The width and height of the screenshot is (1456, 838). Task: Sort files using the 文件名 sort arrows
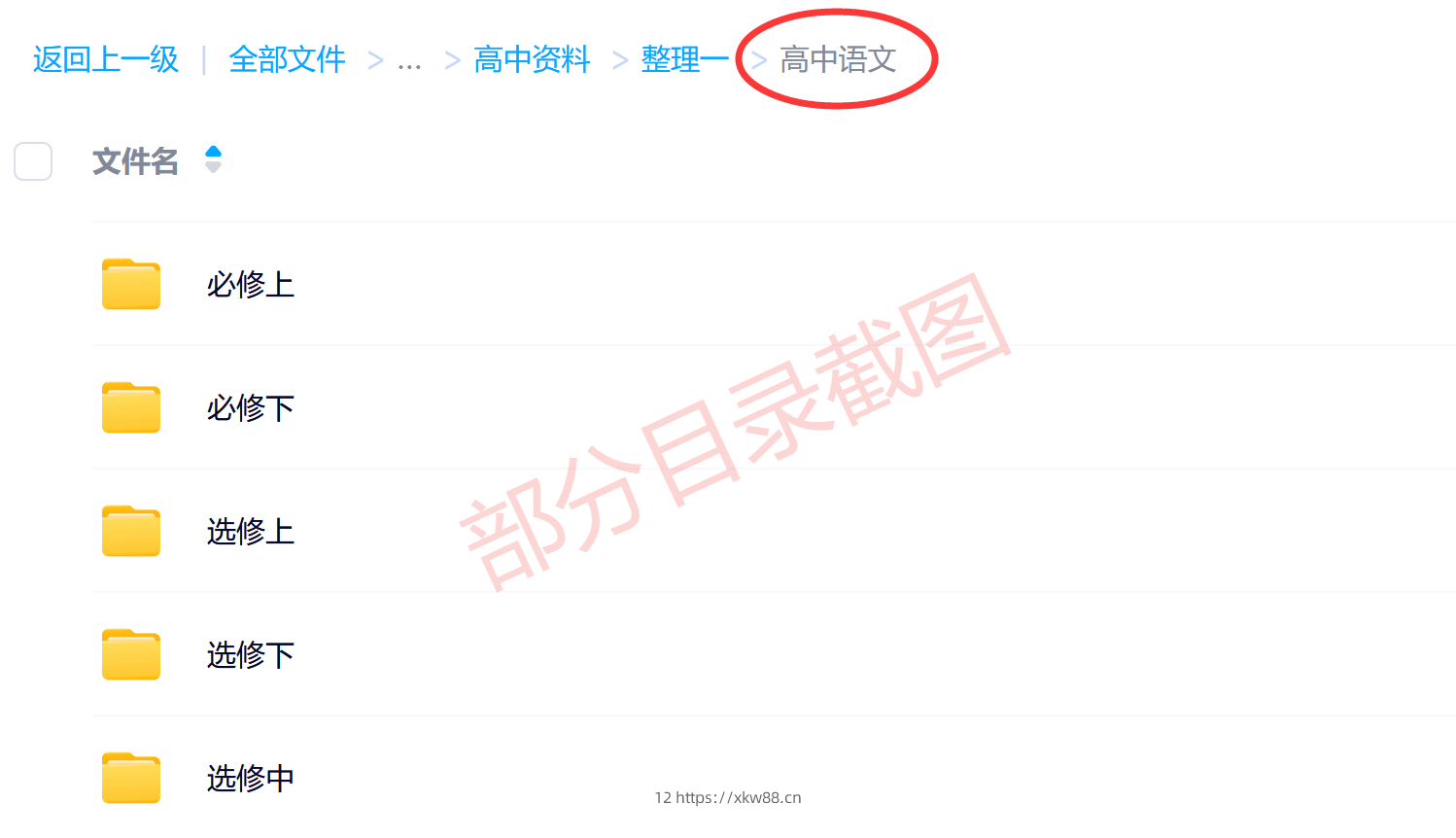pos(214,159)
